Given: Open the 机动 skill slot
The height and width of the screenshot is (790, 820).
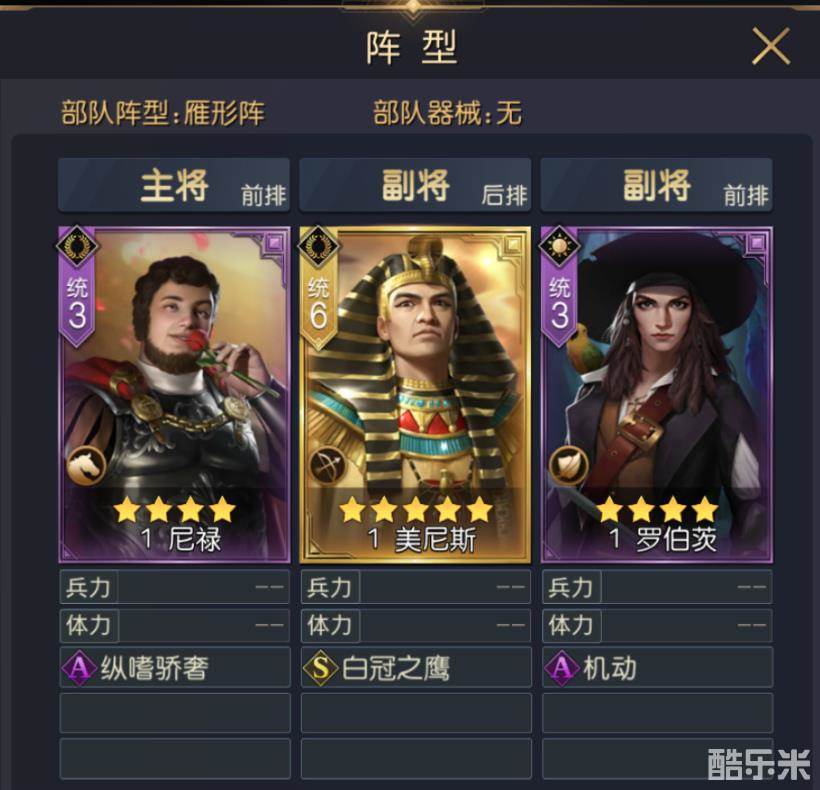Looking at the screenshot, I should coord(657,667).
